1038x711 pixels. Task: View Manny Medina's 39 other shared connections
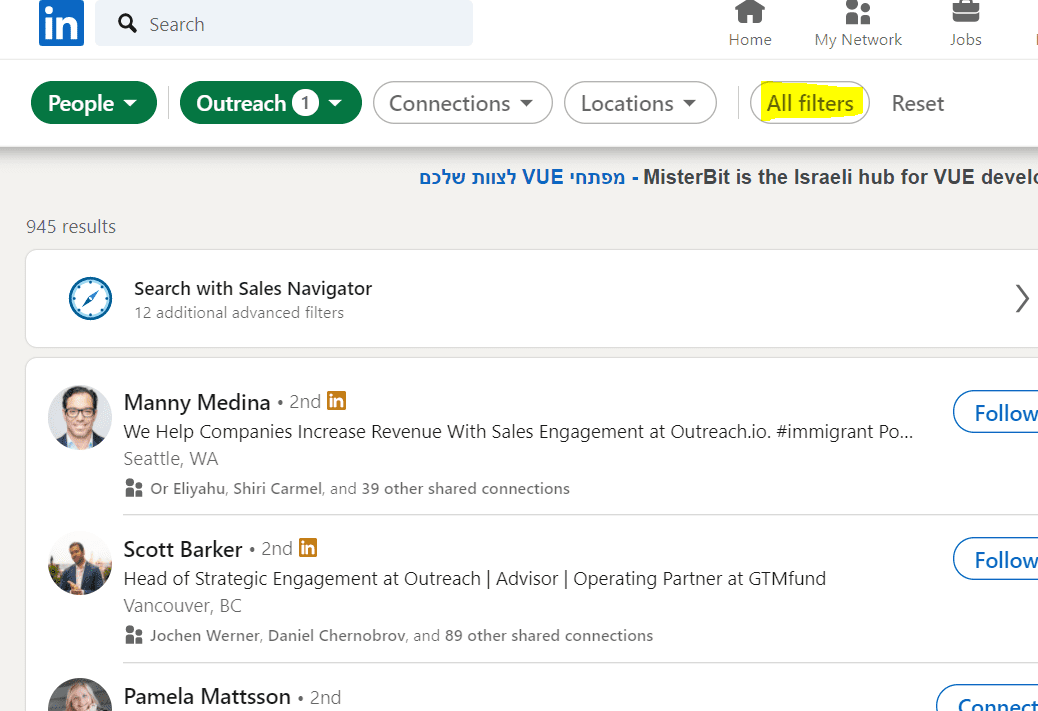(x=465, y=489)
